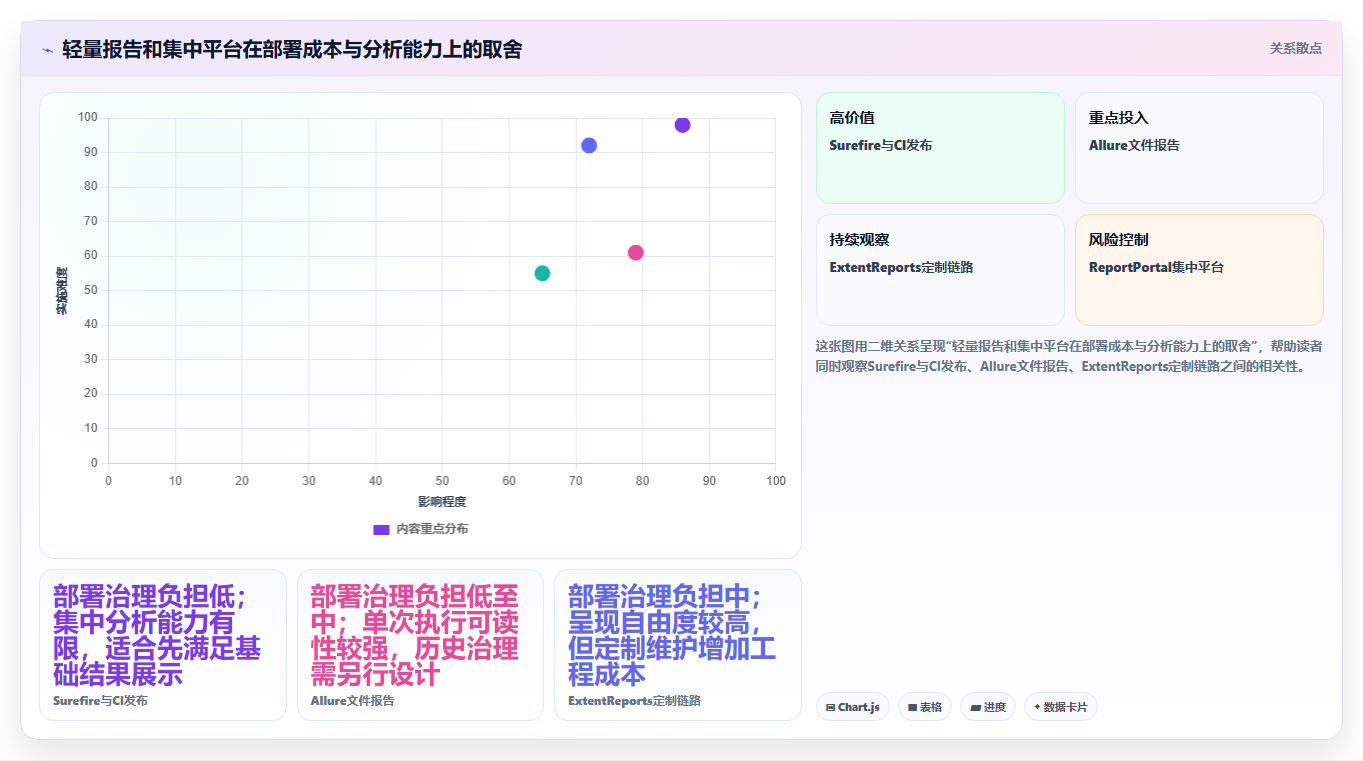Click the main title 轻量报告和集中平台
Viewport: 1363px width, 761px height.
[292, 49]
